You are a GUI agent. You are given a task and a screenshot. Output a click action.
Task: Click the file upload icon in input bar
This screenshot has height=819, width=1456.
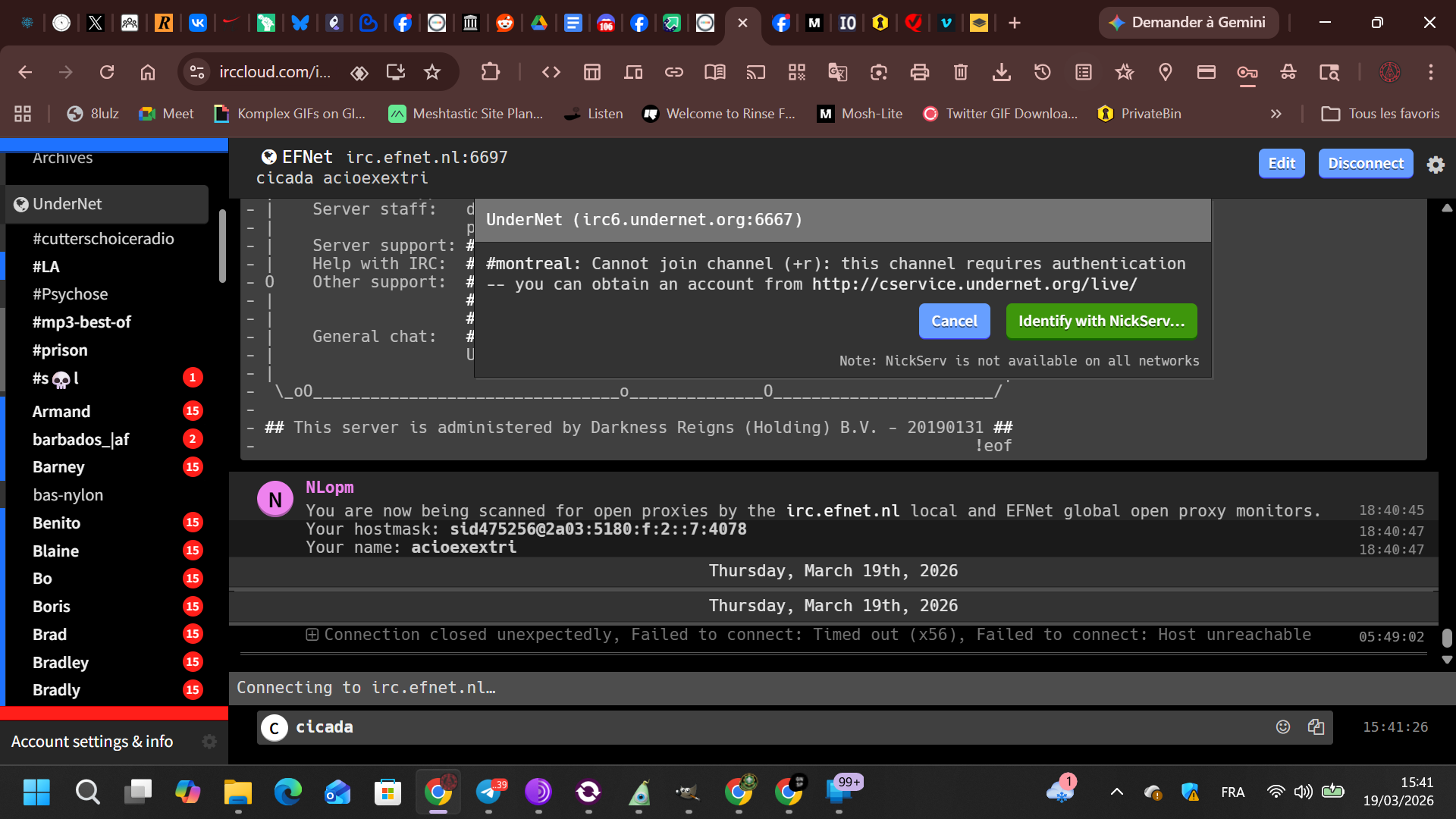point(1316,726)
